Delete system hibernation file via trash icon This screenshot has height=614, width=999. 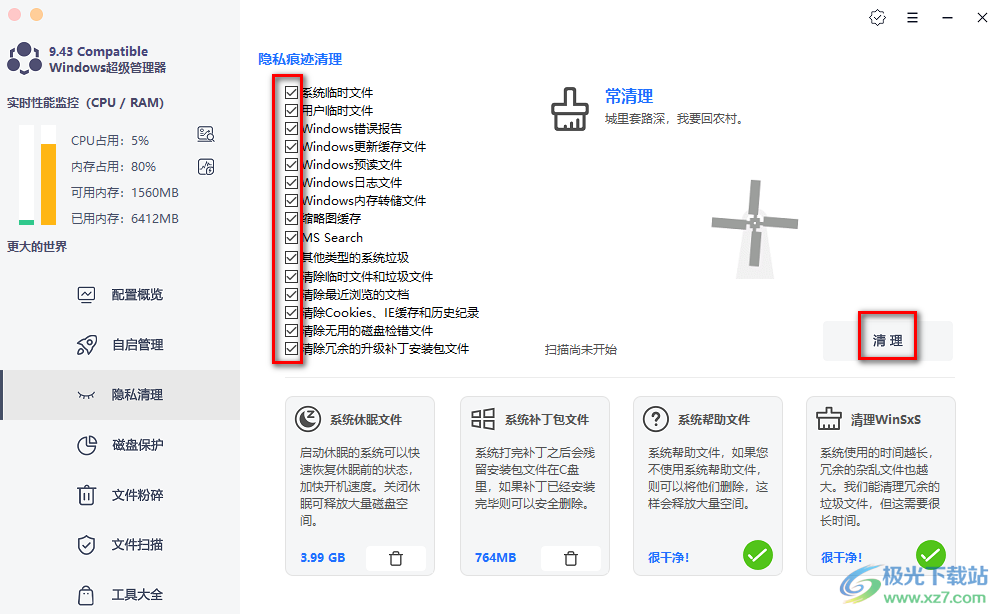[x=395, y=558]
